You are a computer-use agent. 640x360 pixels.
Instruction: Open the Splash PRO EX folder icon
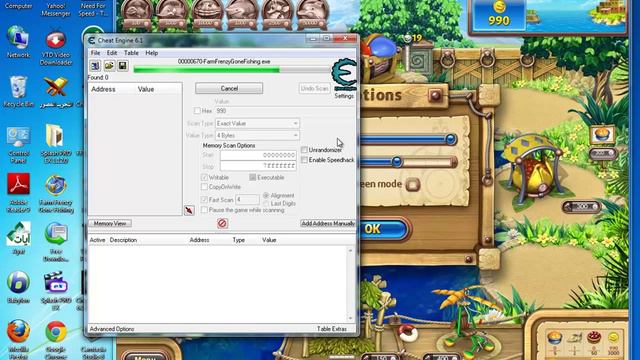tap(56, 144)
